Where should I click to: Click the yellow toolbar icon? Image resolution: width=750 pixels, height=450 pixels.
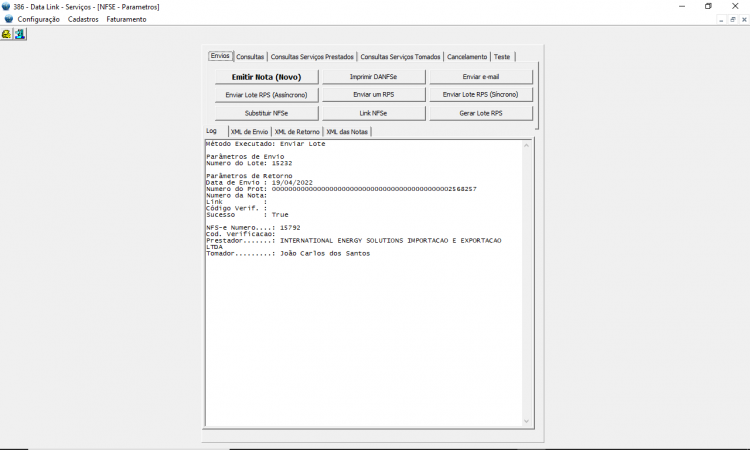pyautogui.click(x=6, y=34)
